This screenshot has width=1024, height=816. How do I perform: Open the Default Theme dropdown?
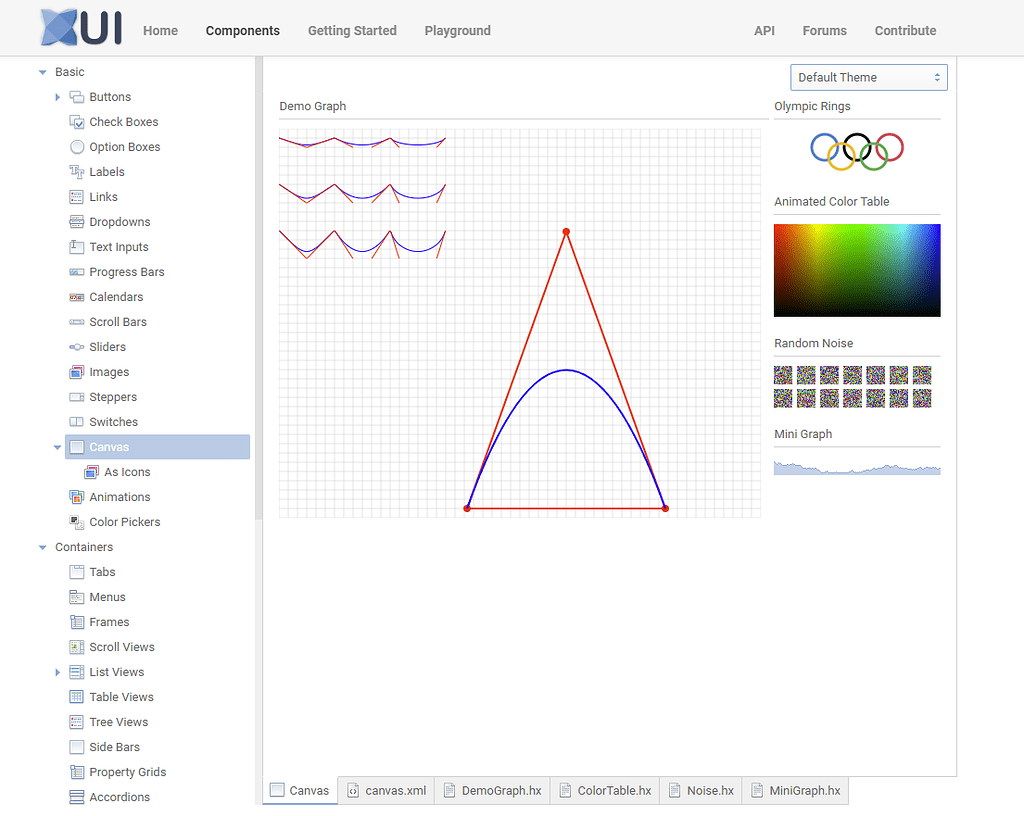(x=868, y=78)
